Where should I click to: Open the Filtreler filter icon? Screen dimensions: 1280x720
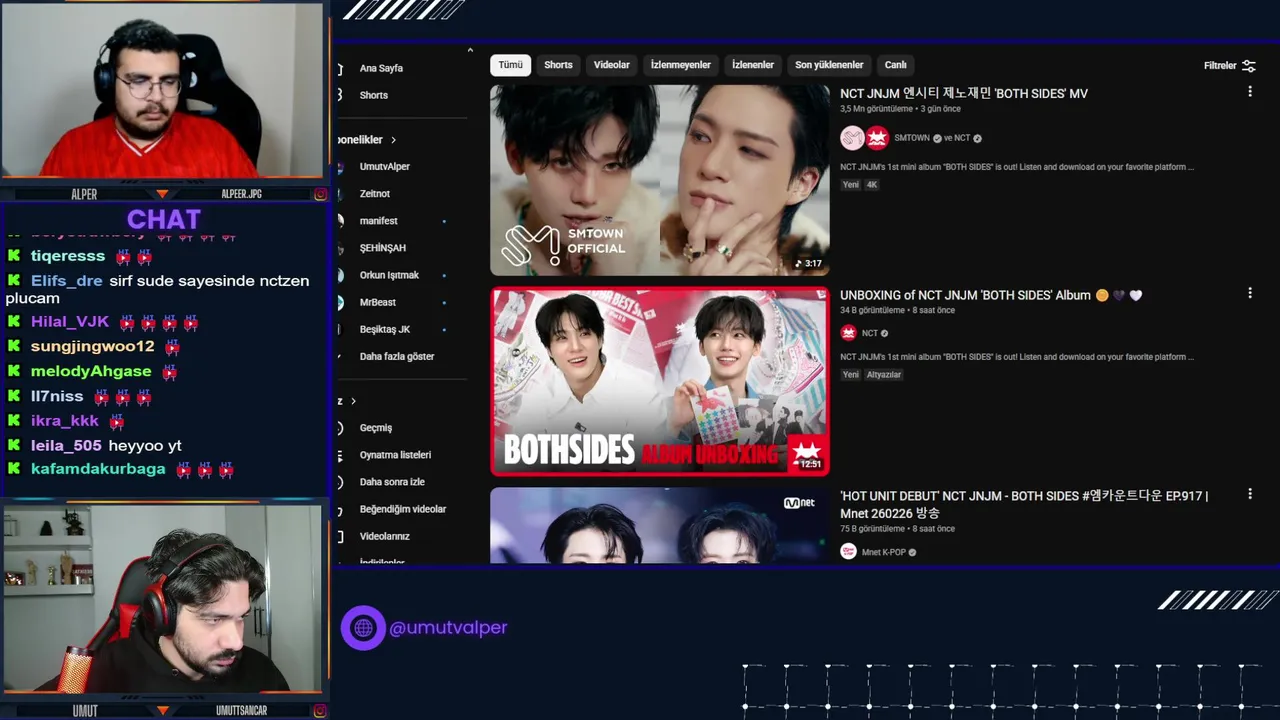[x=1249, y=66]
